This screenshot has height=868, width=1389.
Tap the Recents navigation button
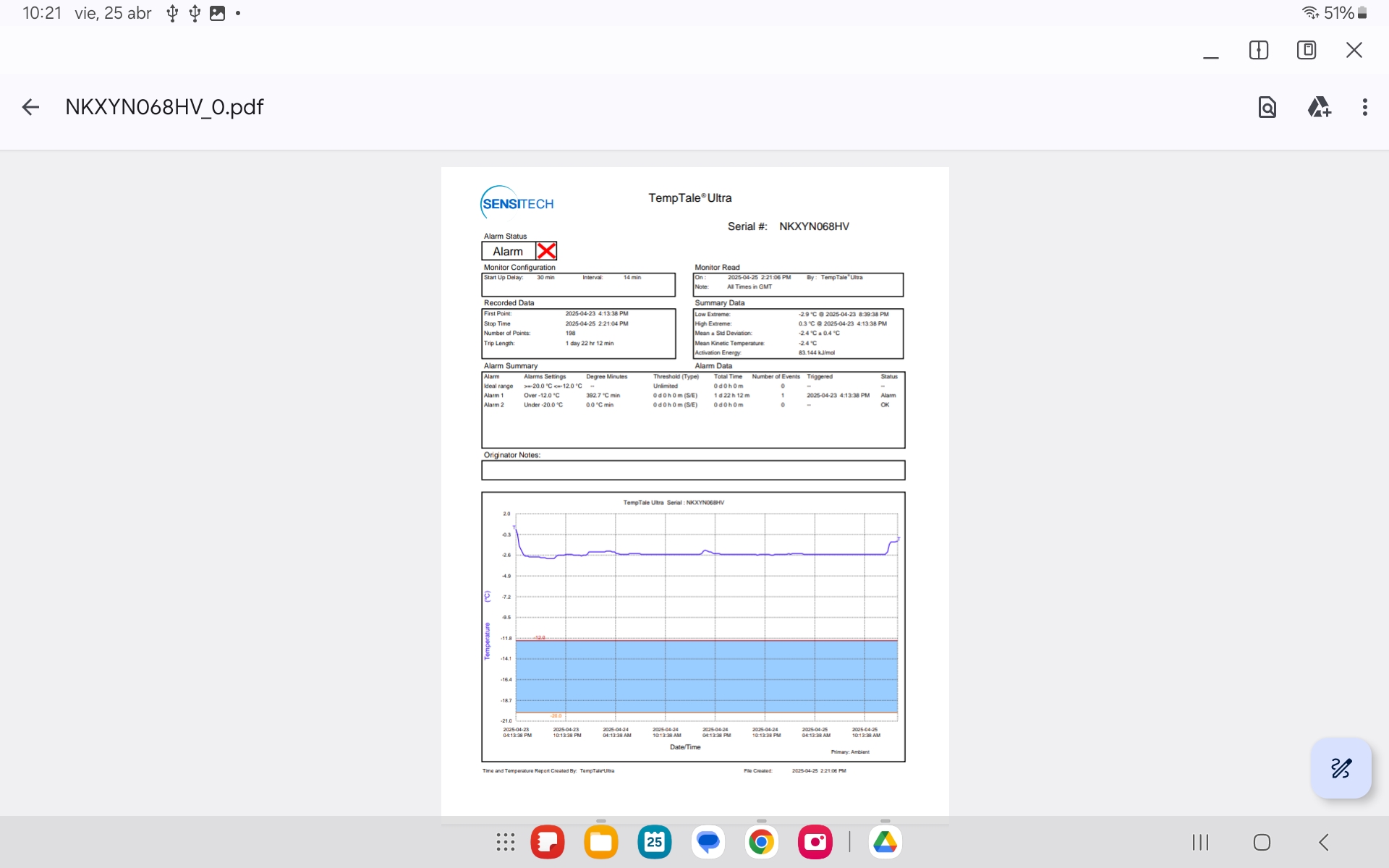(x=1201, y=842)
